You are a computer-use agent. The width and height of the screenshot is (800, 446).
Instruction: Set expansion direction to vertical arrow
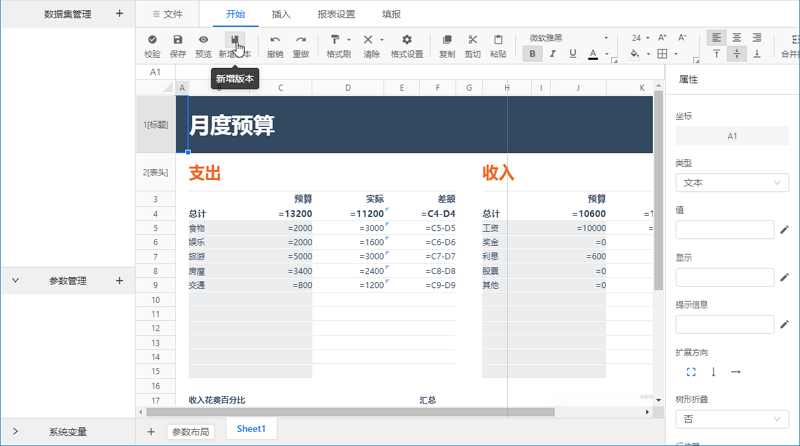[x=713, y=372]
